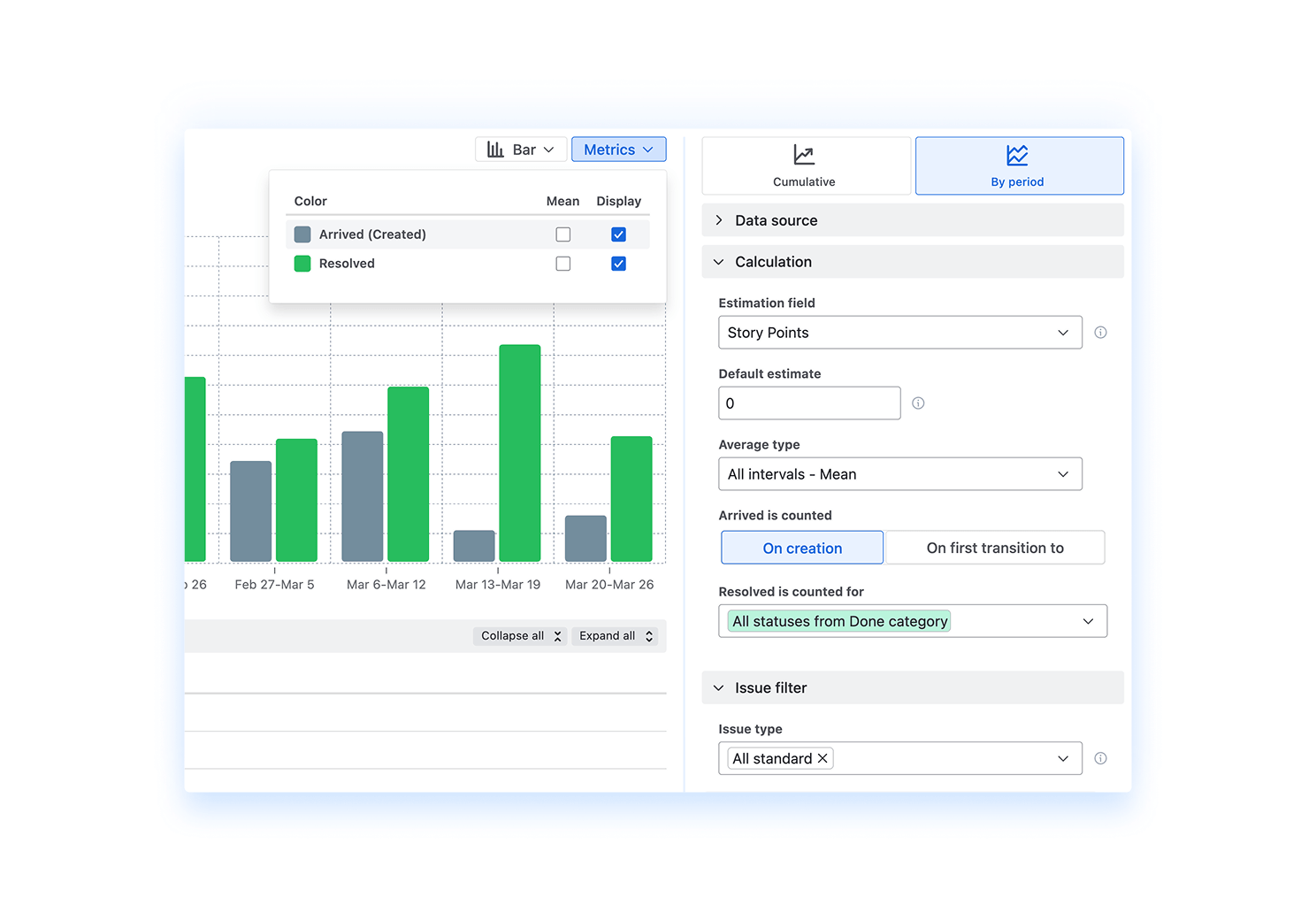Click the Cumulative chart icon
The image size is (1316, 921).
tap(804, 155)
